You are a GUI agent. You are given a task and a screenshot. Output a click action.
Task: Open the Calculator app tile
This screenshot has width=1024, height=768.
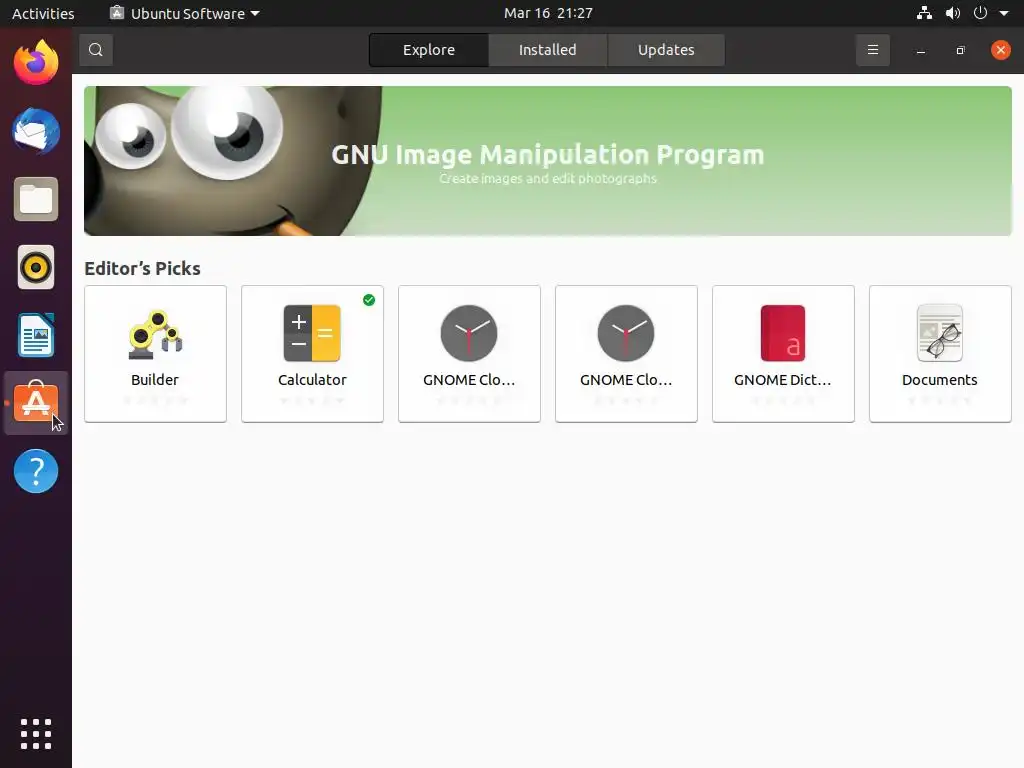point(312,354)
